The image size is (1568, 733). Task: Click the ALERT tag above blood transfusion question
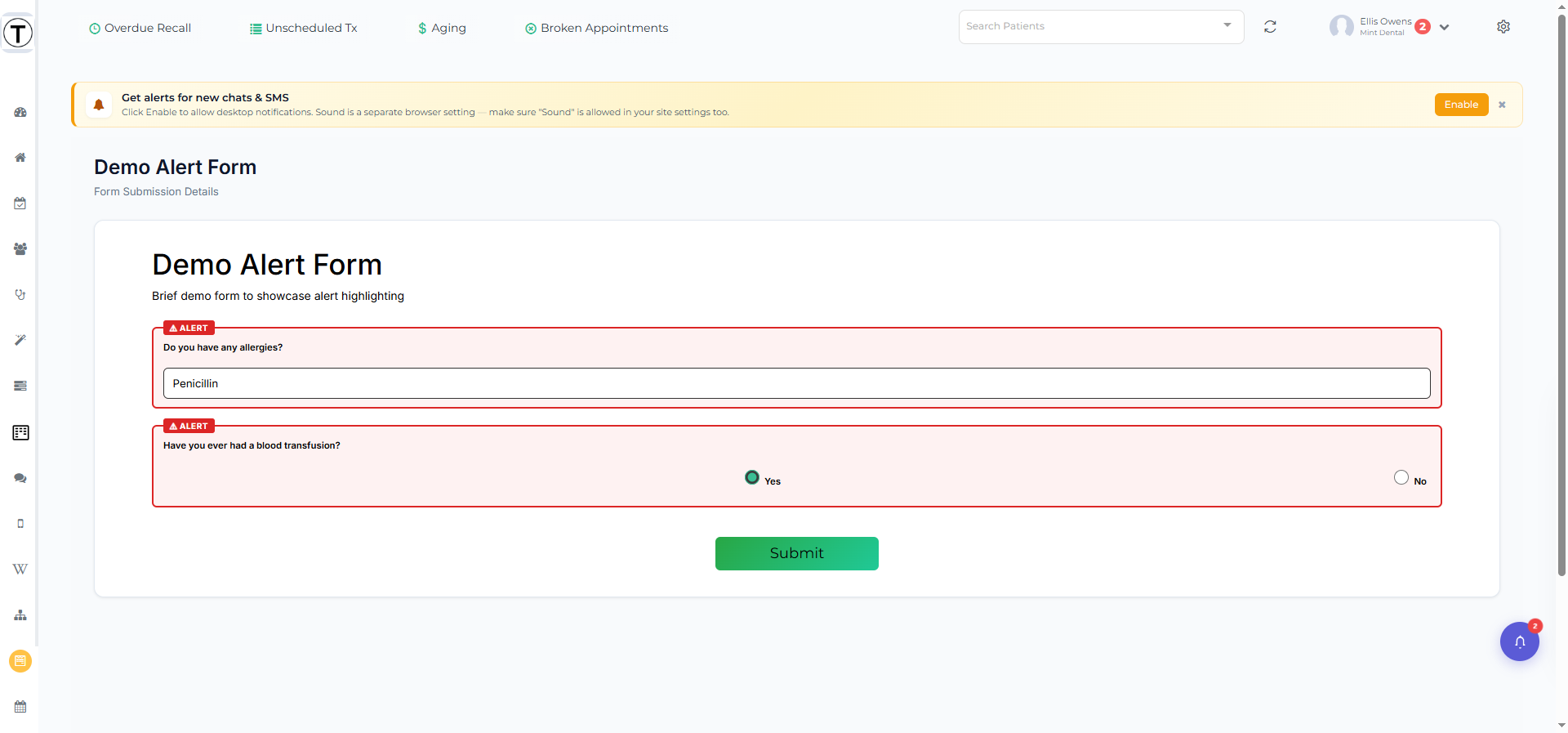[x=189, y=426]
